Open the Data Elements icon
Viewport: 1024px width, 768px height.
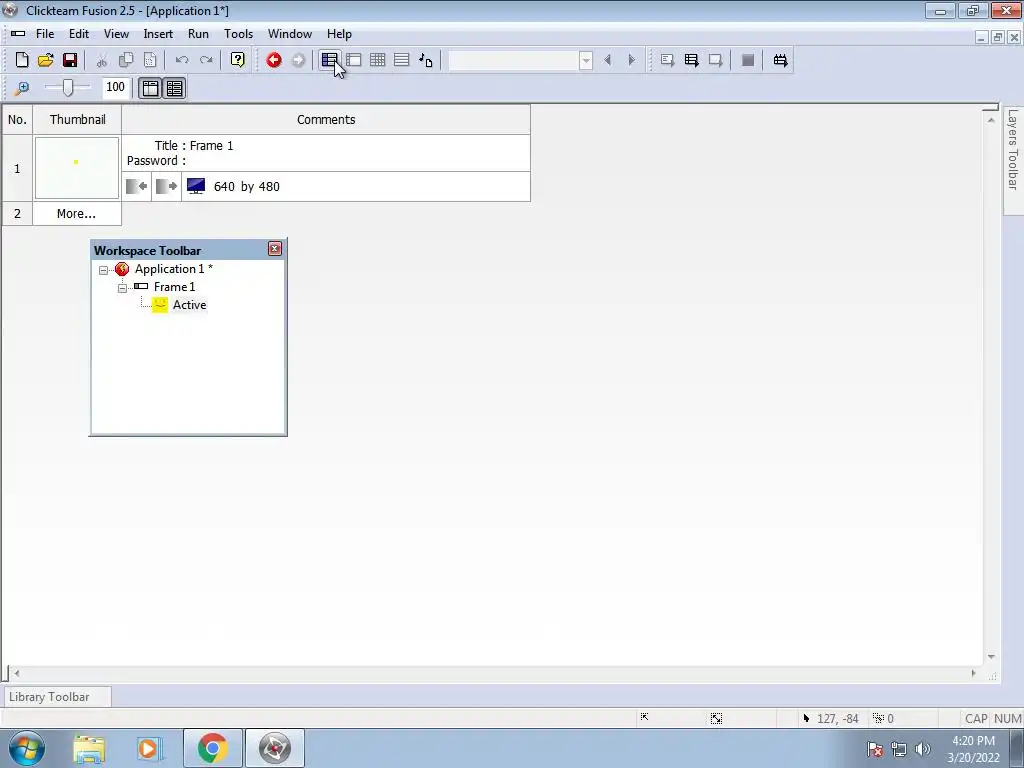(426, 60)
